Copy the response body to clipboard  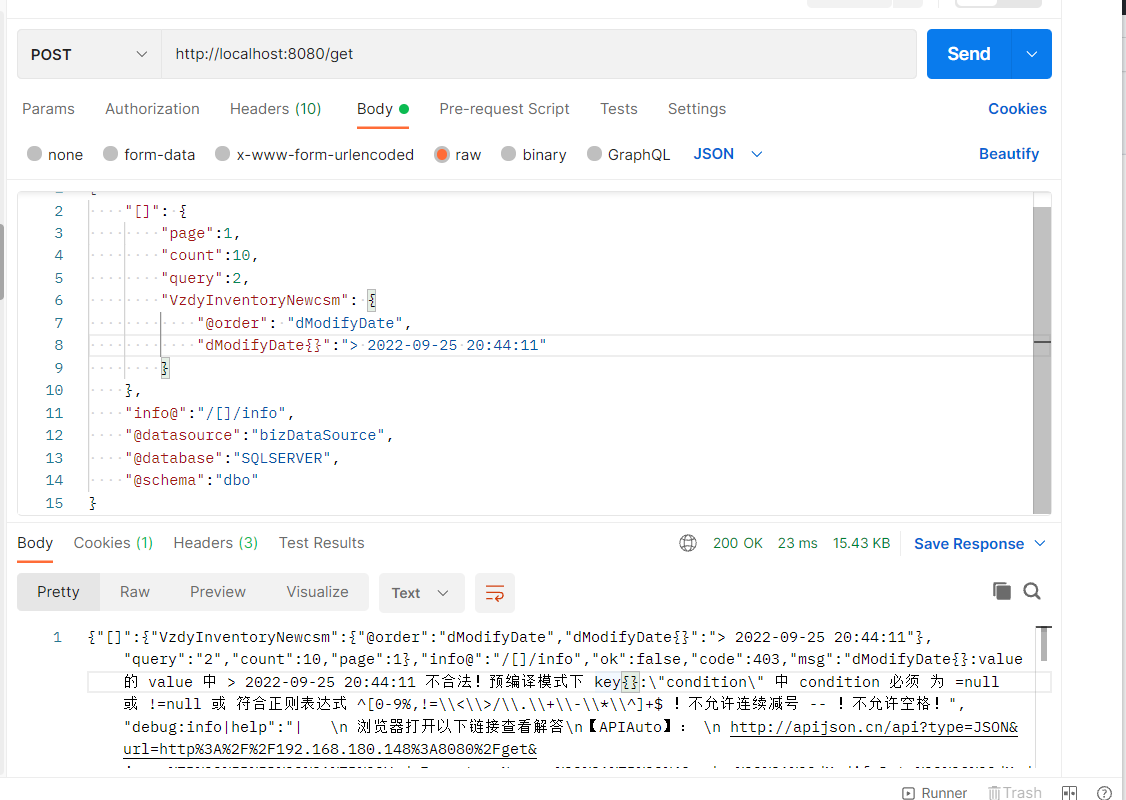(x=1001, y=591)
